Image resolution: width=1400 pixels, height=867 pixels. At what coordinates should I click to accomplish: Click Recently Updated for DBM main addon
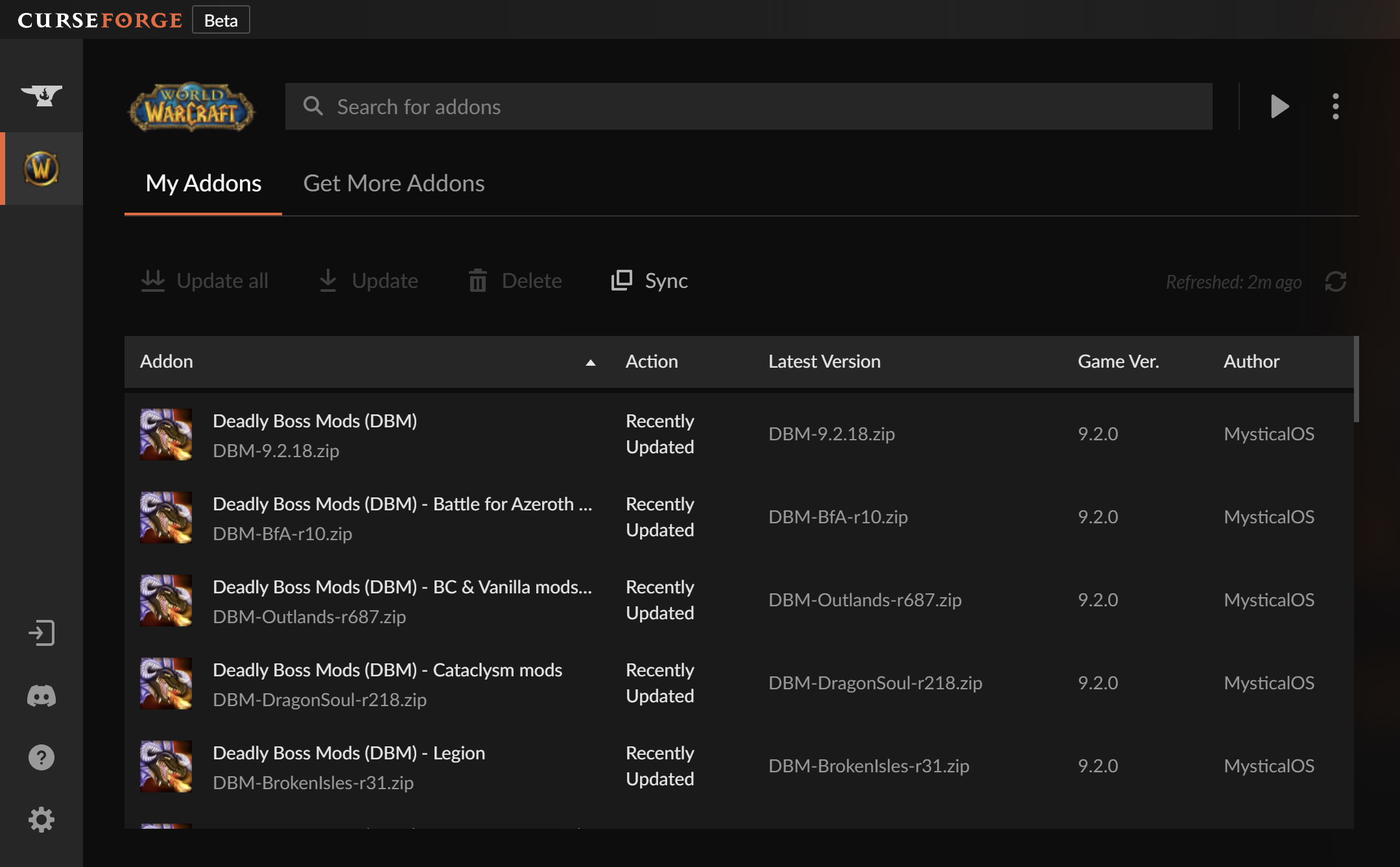pyautogui.click(x=659, y=434)
